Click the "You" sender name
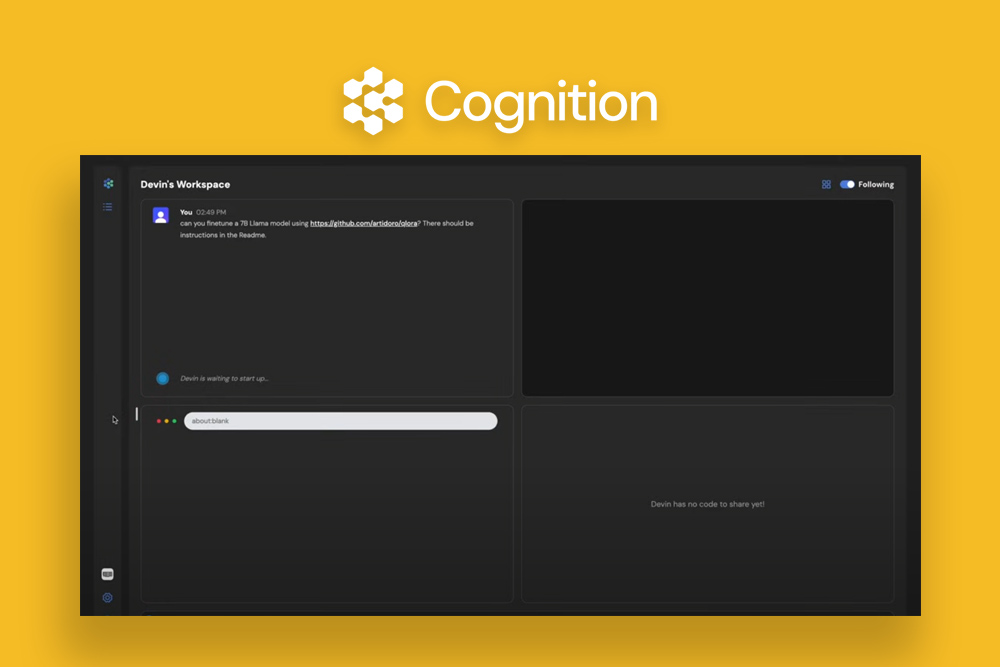1000x667 pixels. click(x=186, y=212)
